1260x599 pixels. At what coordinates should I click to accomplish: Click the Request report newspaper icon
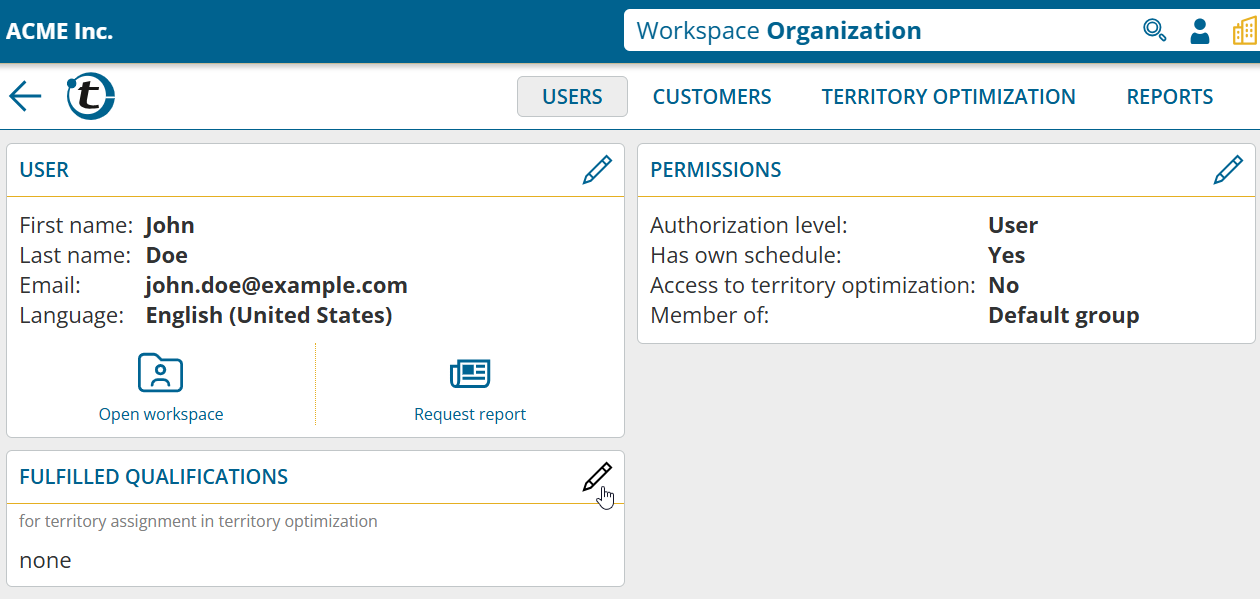point(470,373)
